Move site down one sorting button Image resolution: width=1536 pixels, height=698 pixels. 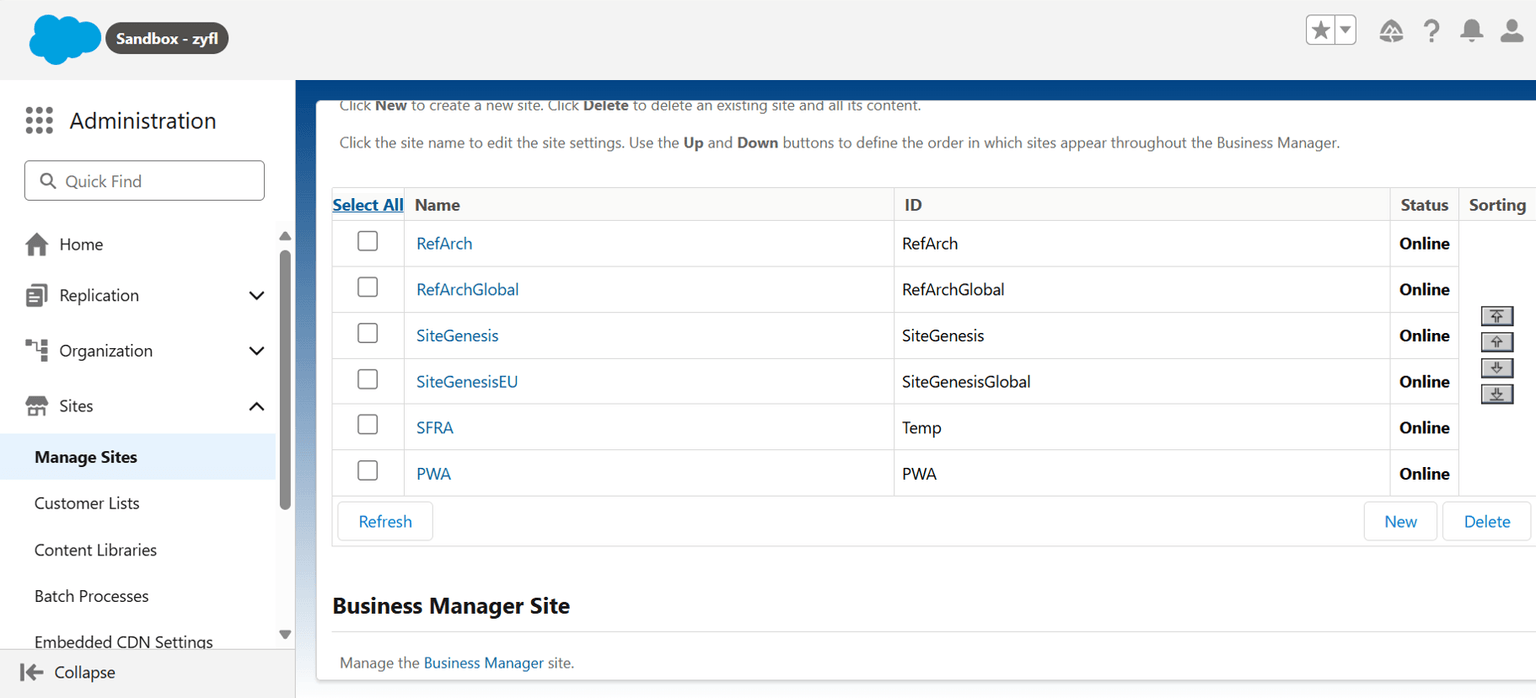click(1497, 368)
